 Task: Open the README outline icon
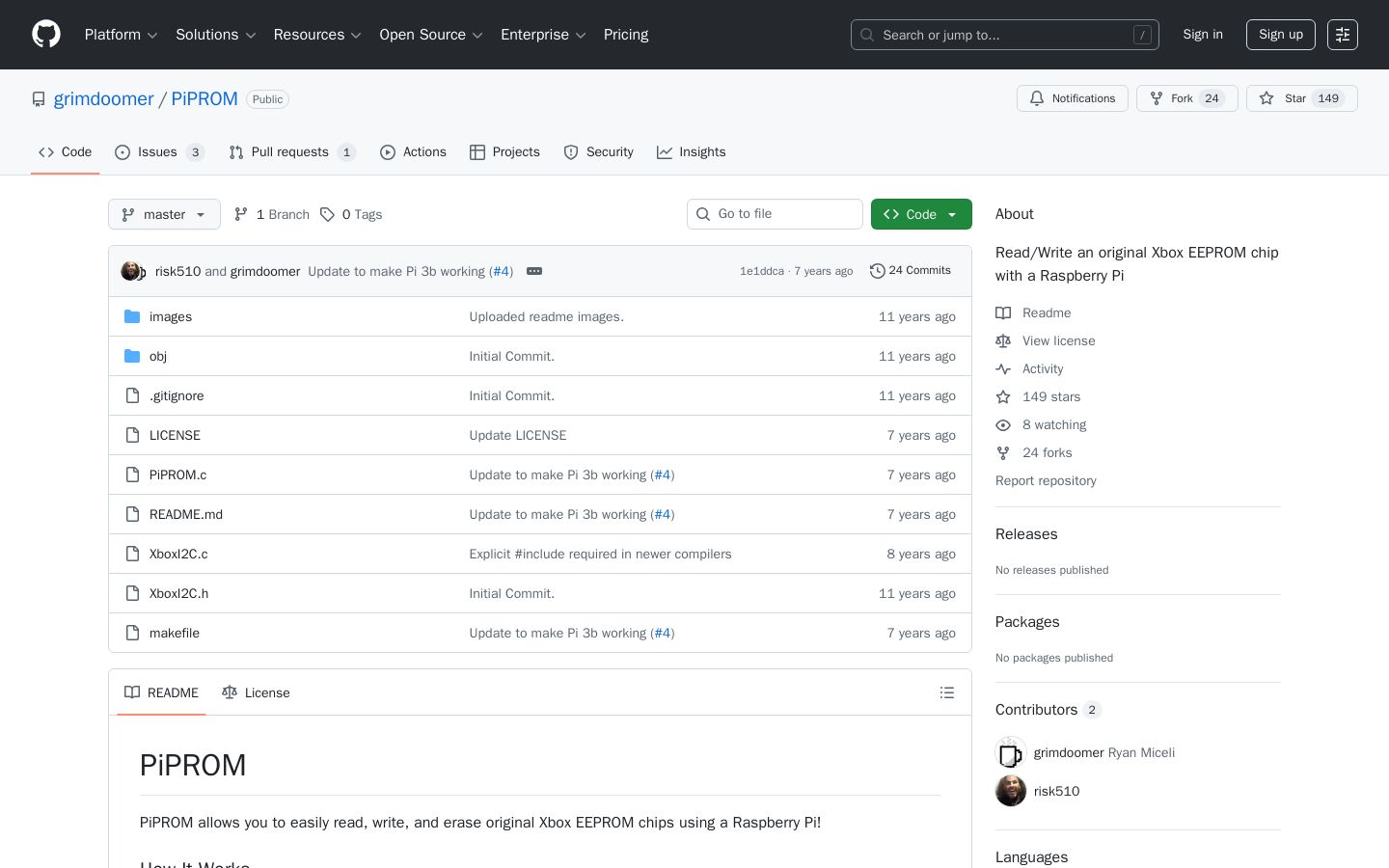click(947, 692)
